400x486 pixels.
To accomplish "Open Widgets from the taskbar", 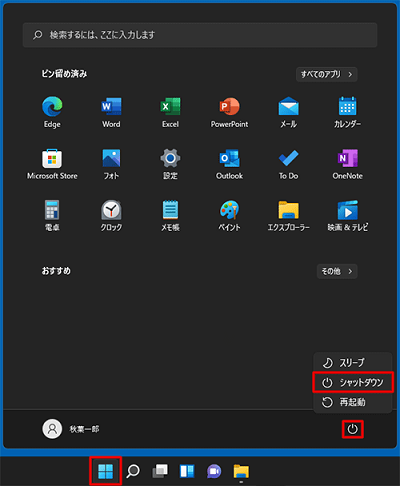I will tap(187, 471).
